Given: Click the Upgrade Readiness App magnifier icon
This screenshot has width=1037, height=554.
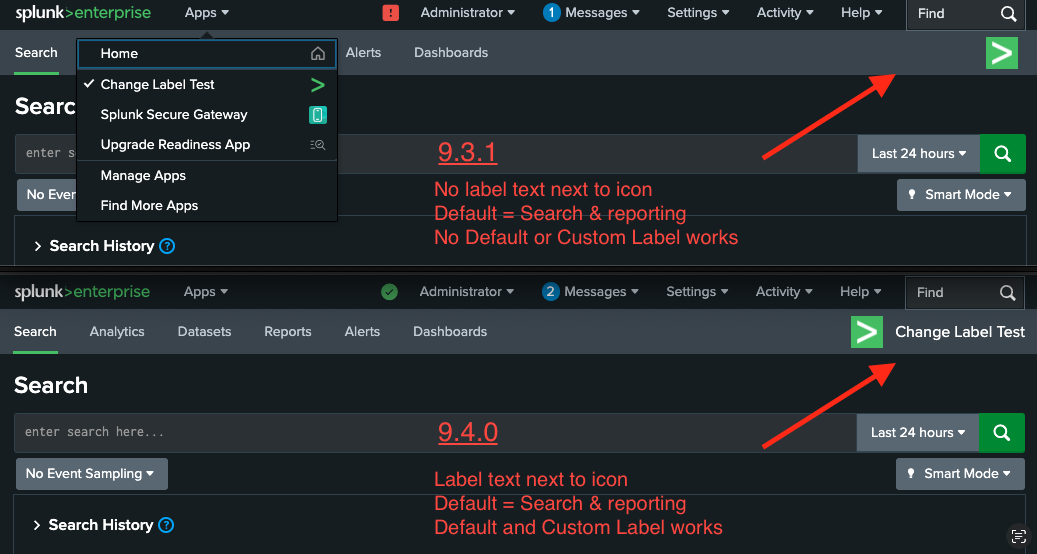Looking at the screenshot, I should pyautogui.click(x=318, y=145).
